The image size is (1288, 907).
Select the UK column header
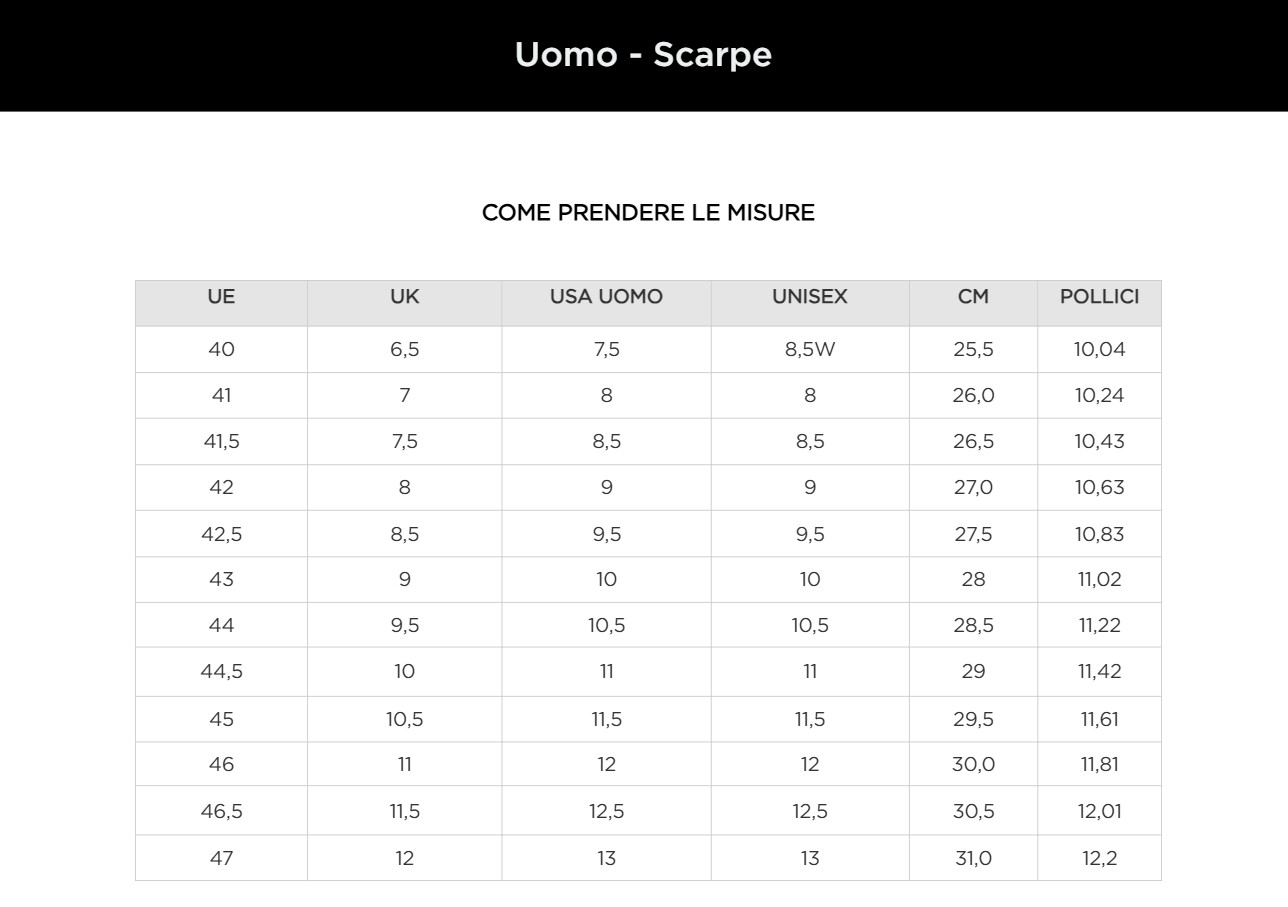[404, 297]
